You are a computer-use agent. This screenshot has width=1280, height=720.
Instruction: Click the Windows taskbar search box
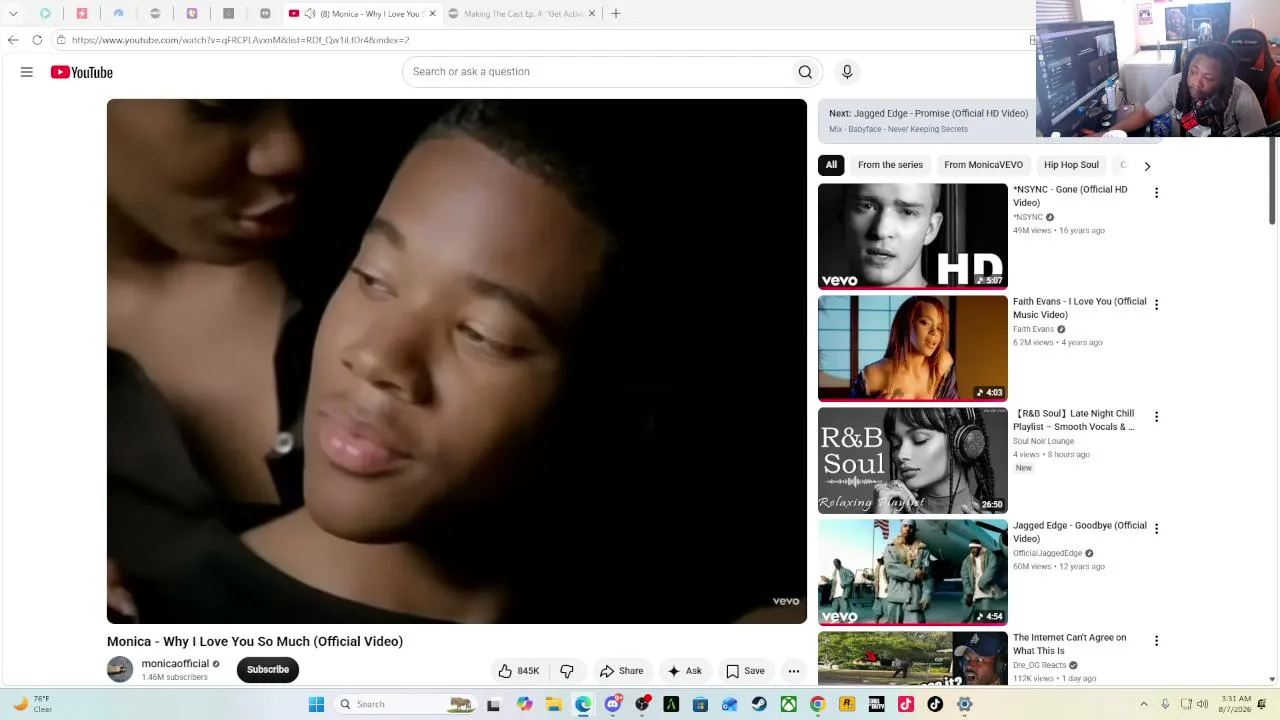coord(406,705)
